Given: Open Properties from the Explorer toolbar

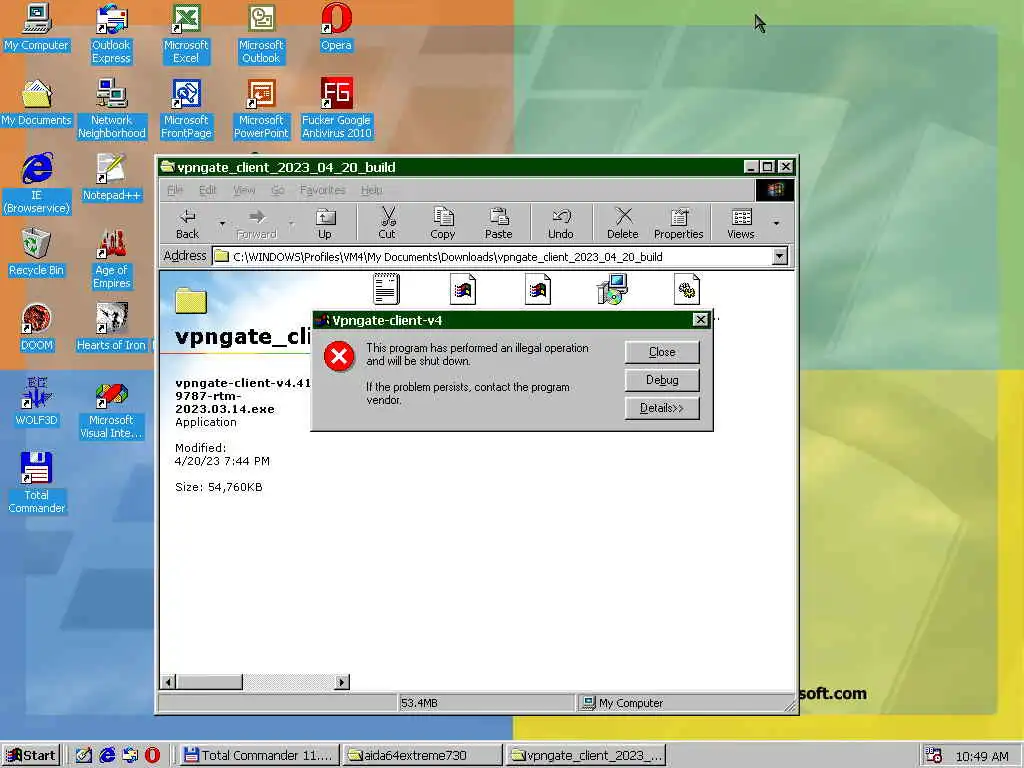Looking at the screenshot, I should point(679,223).
